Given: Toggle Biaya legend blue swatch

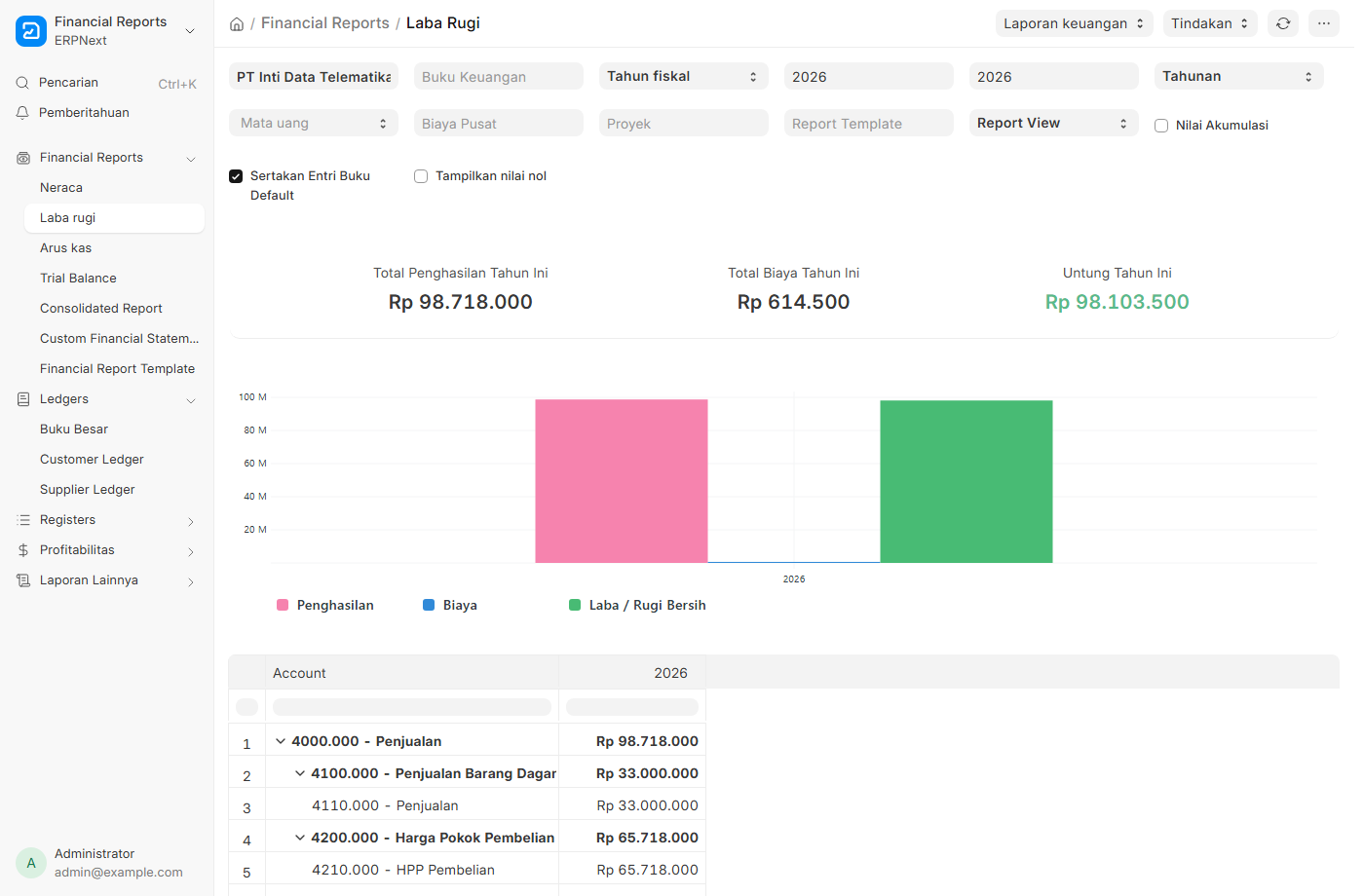Looking at the screenshot, I should [429, 605].
